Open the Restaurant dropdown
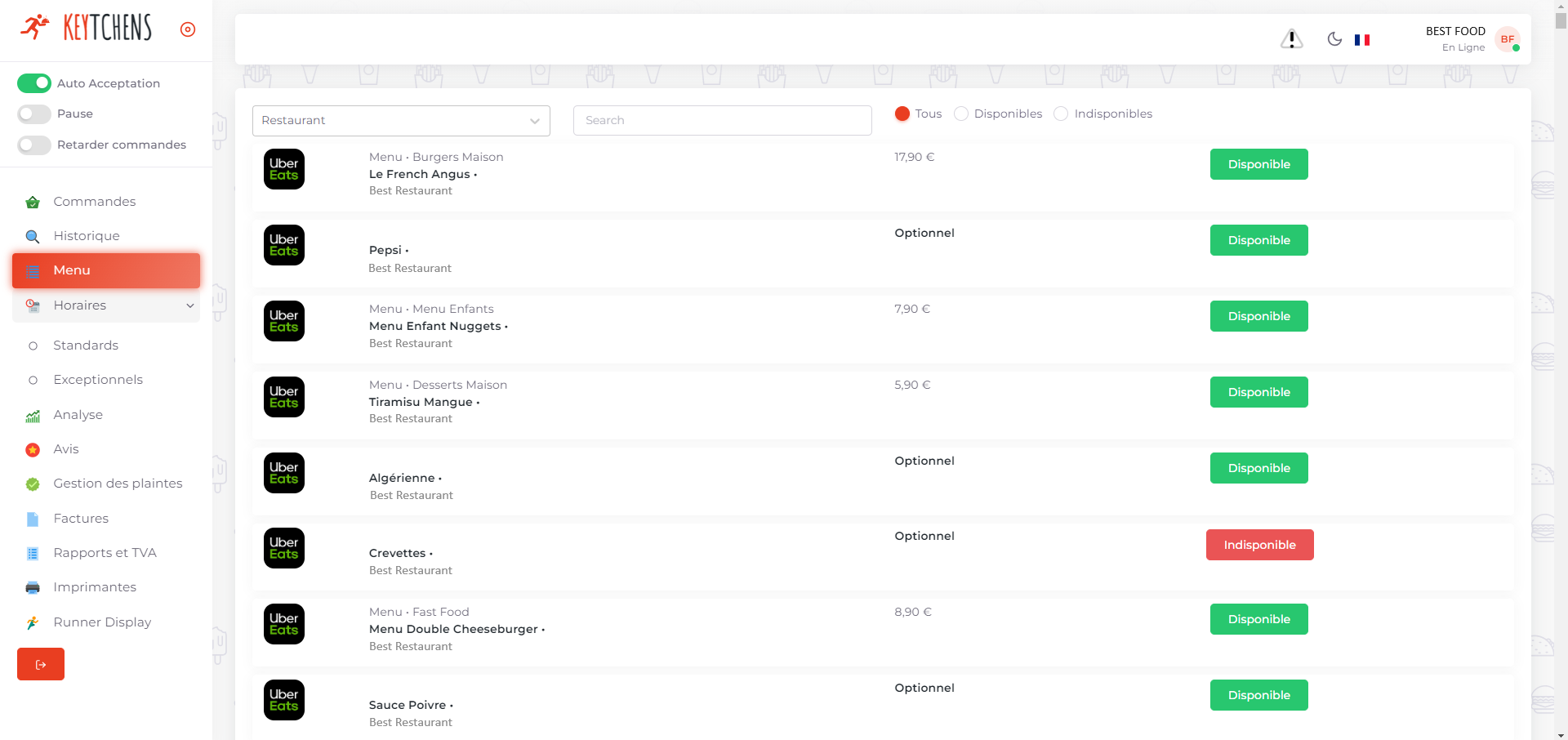 (401, 121)
